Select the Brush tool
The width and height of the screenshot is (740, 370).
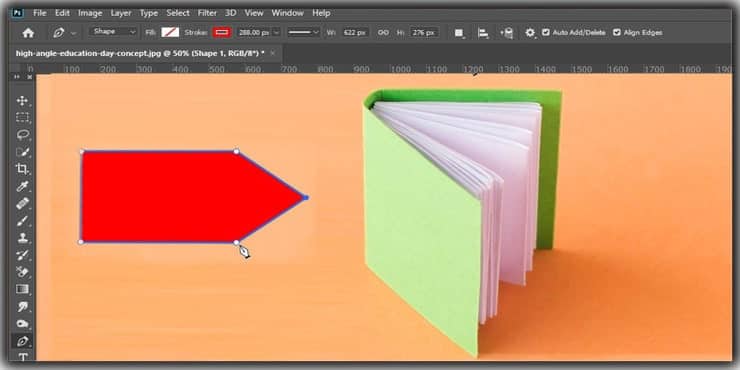click(x=22, y=220)
